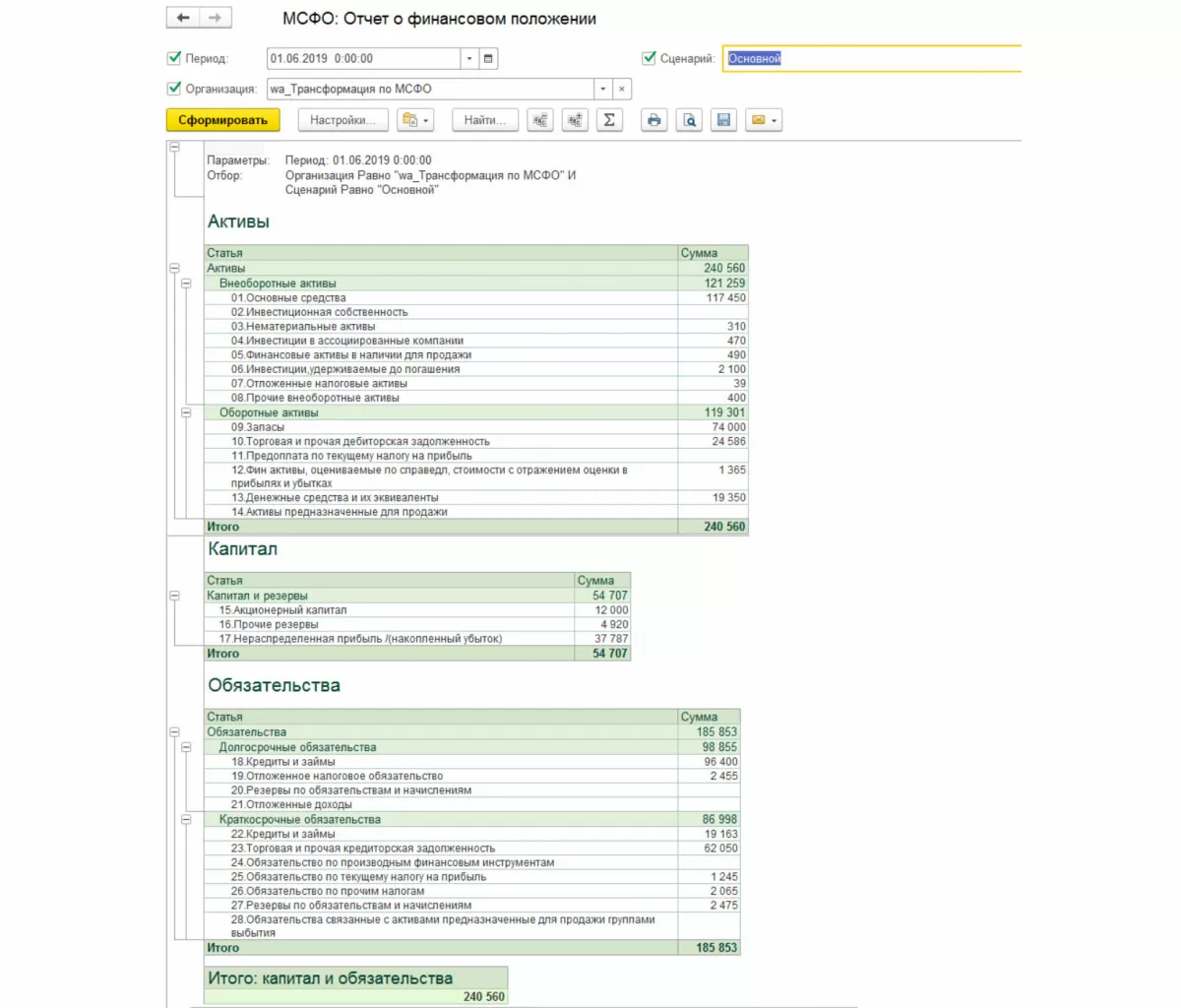Collapse the Оборотные активы group

[x=186, y=412]
